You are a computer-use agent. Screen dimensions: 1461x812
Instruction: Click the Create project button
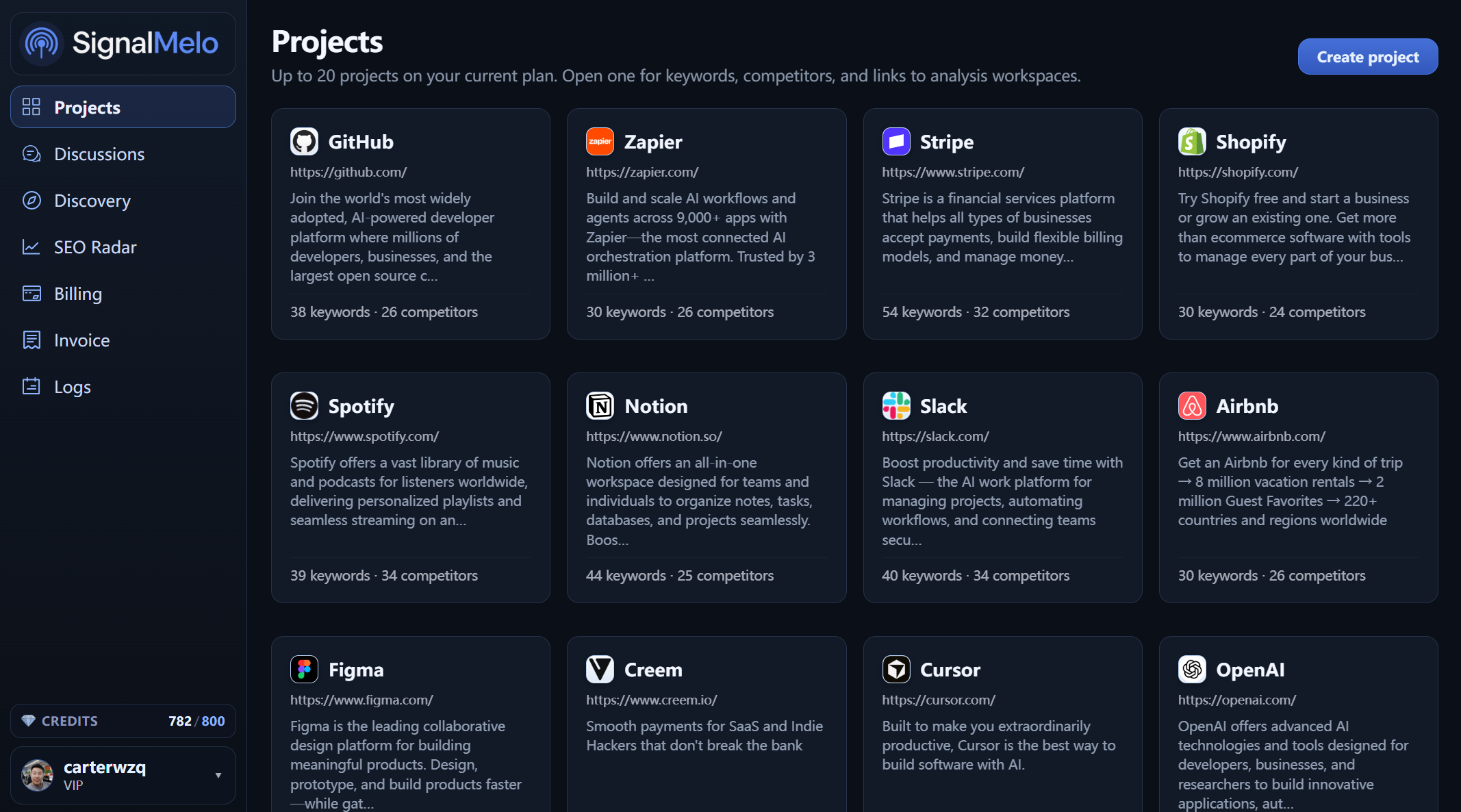point(1367,56)
